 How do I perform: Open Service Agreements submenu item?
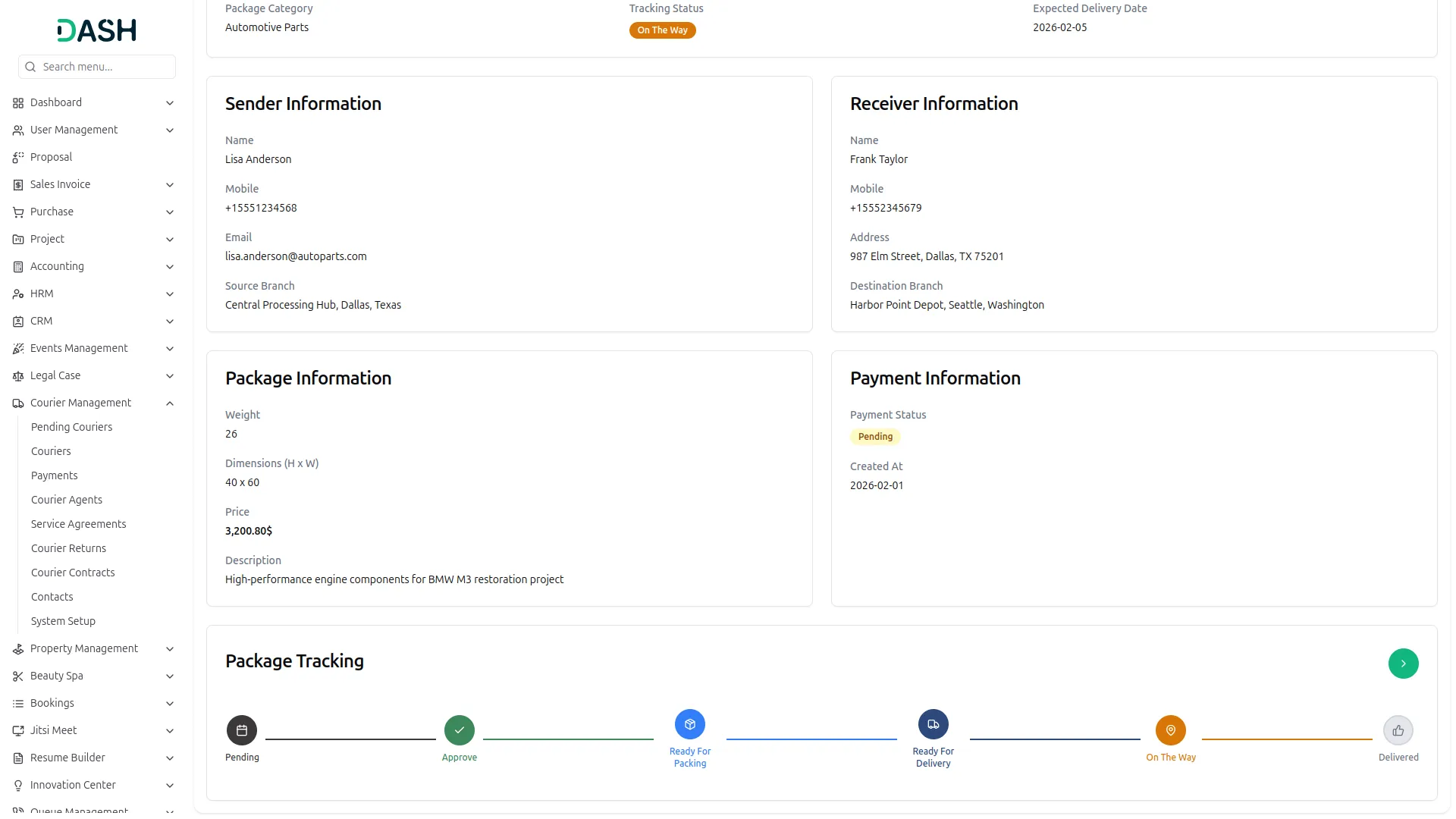[79, 525]
